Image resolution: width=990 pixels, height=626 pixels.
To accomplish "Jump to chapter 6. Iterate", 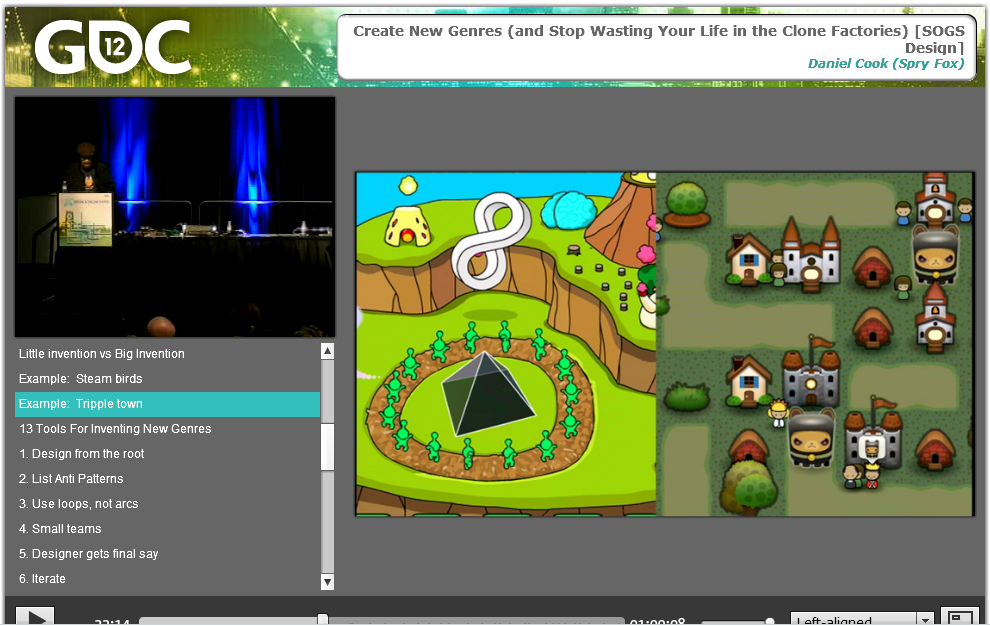I will (167, 579).
